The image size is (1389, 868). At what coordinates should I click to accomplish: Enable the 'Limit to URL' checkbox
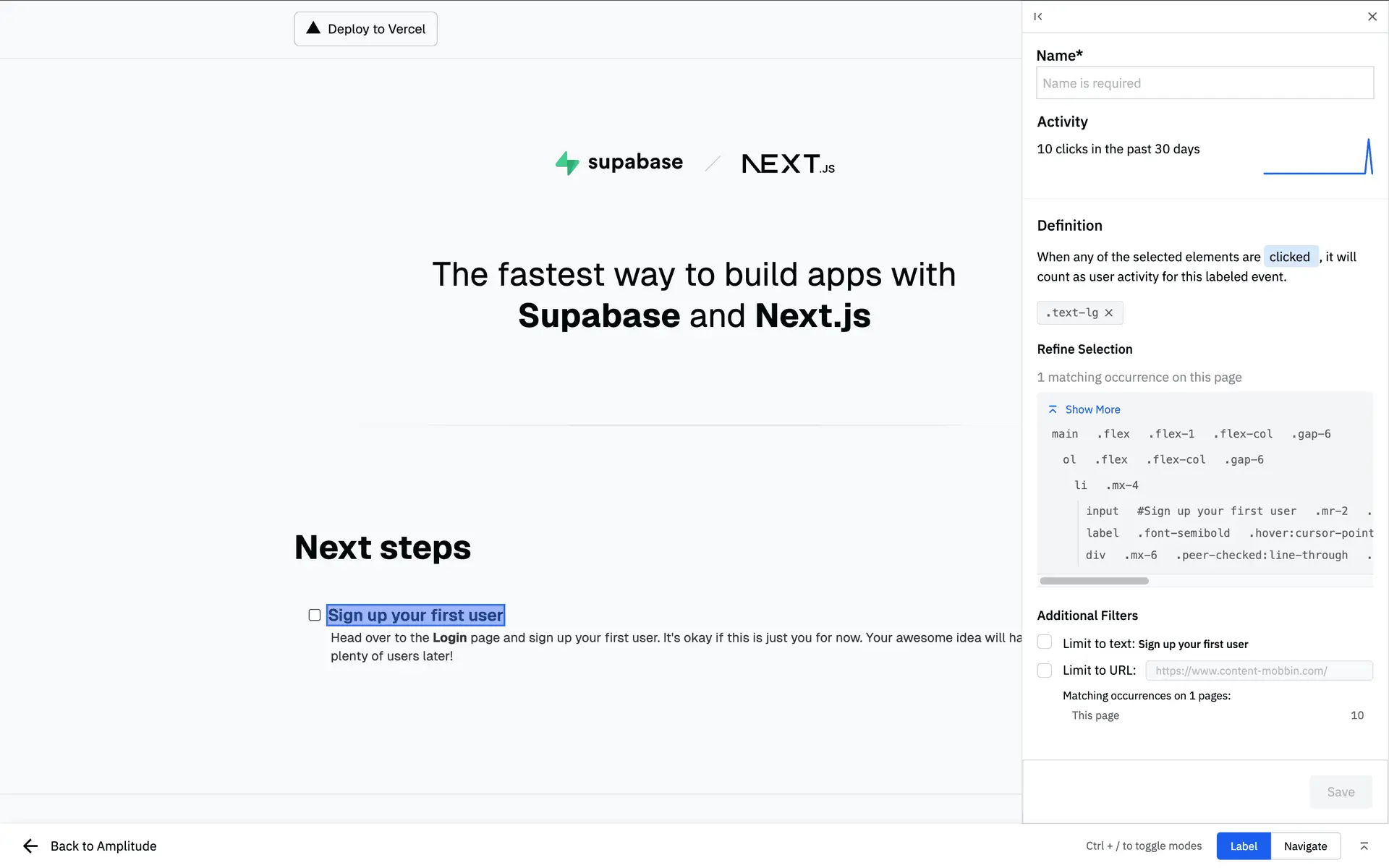tap(1045, 671)
